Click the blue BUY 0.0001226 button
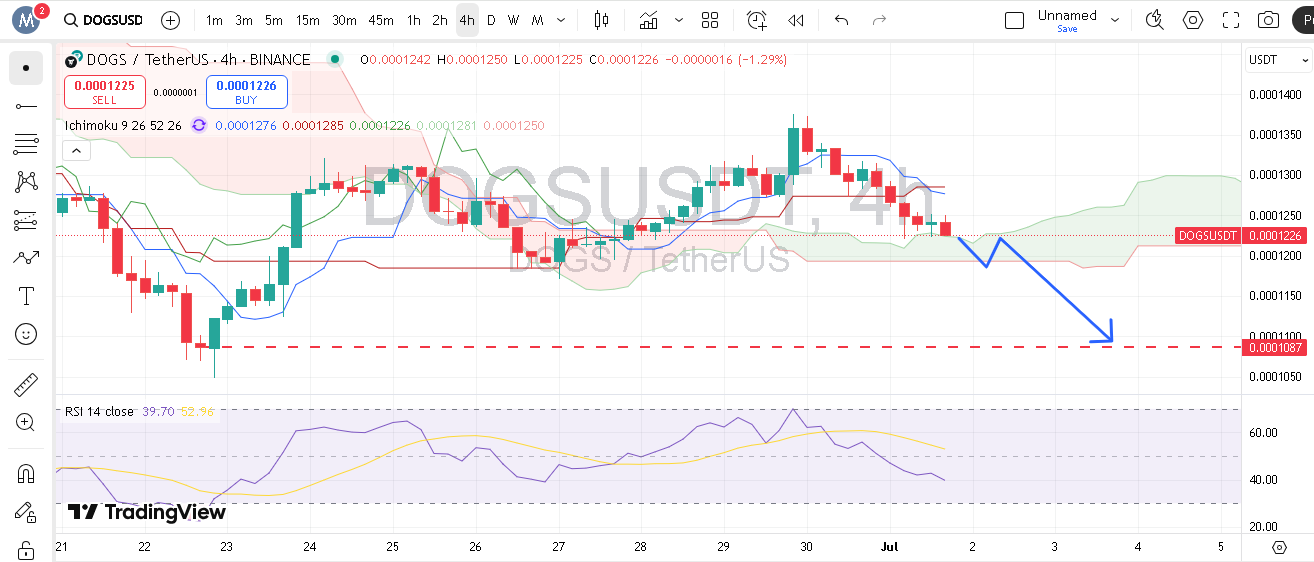 point(247,92)
